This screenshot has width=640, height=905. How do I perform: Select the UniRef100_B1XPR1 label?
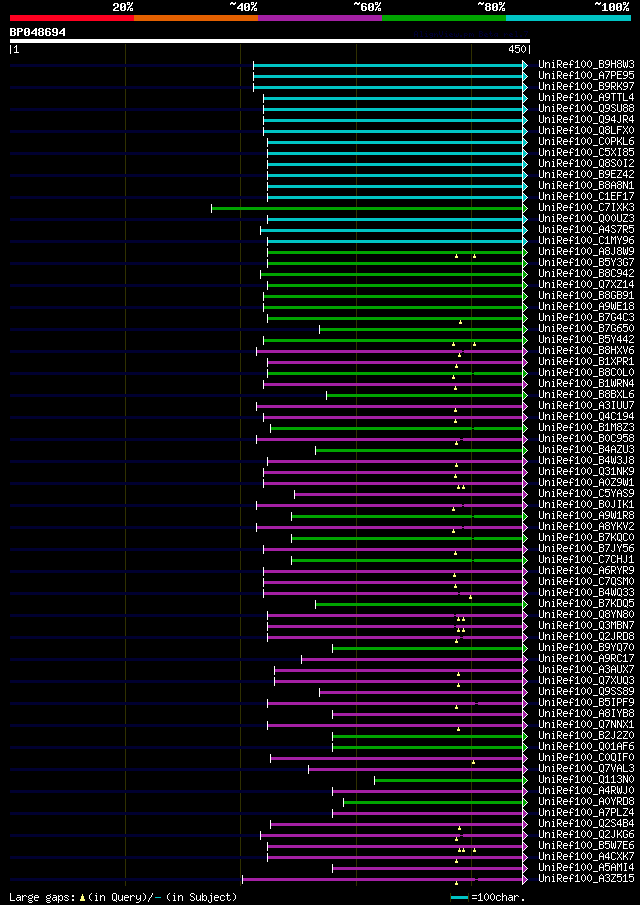point(586,362)
